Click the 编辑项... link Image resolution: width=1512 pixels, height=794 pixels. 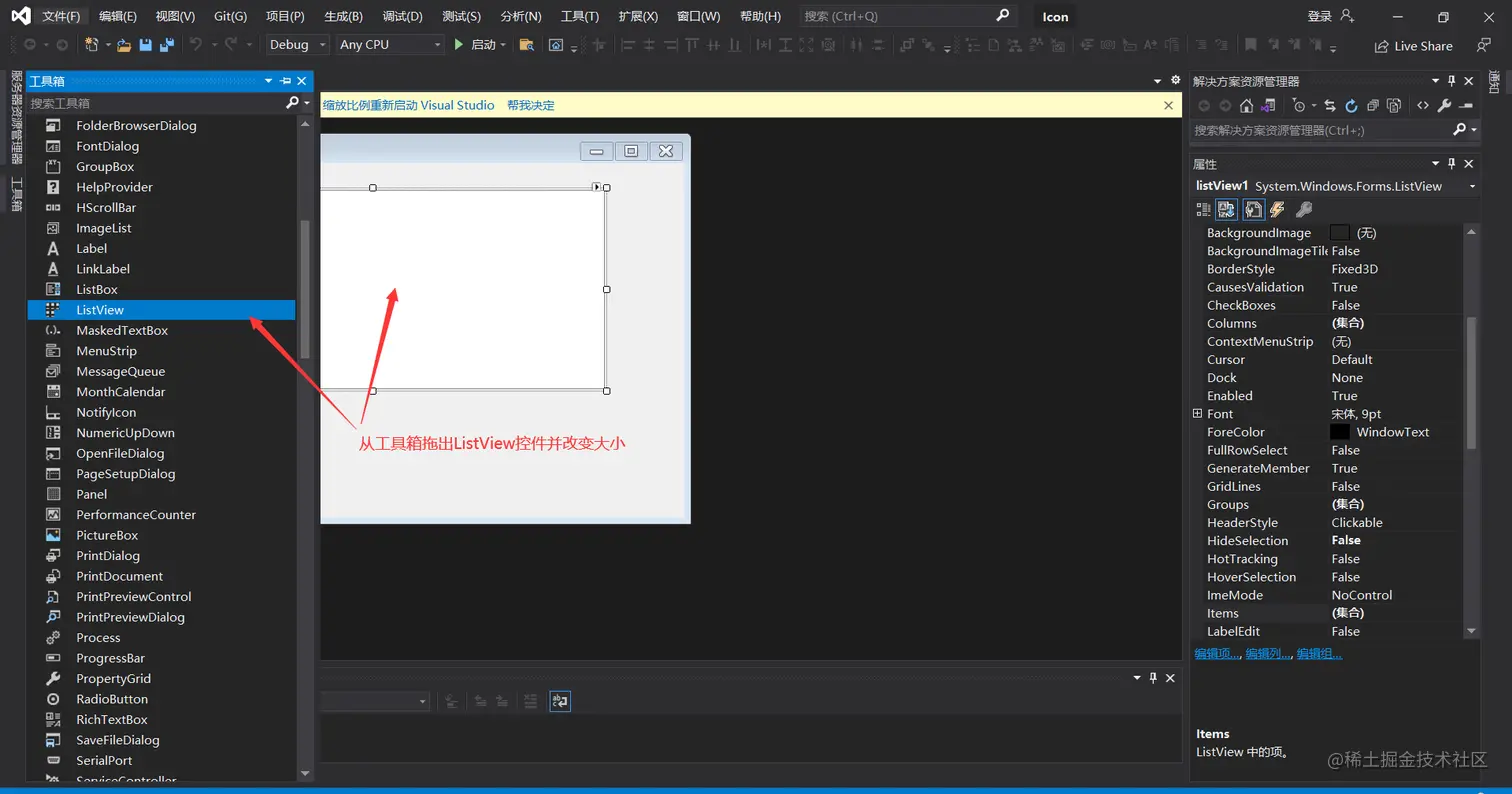(x=1217, y=654)
